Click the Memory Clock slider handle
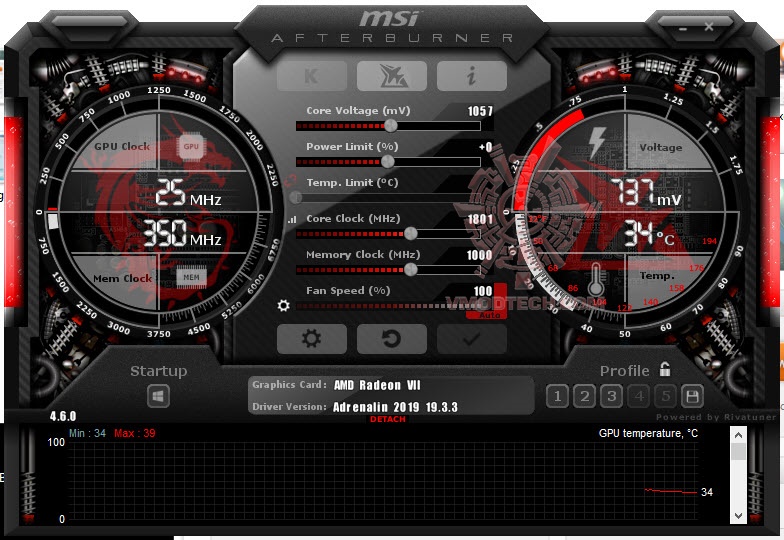The image size is (784, 540). pos(410,270)
